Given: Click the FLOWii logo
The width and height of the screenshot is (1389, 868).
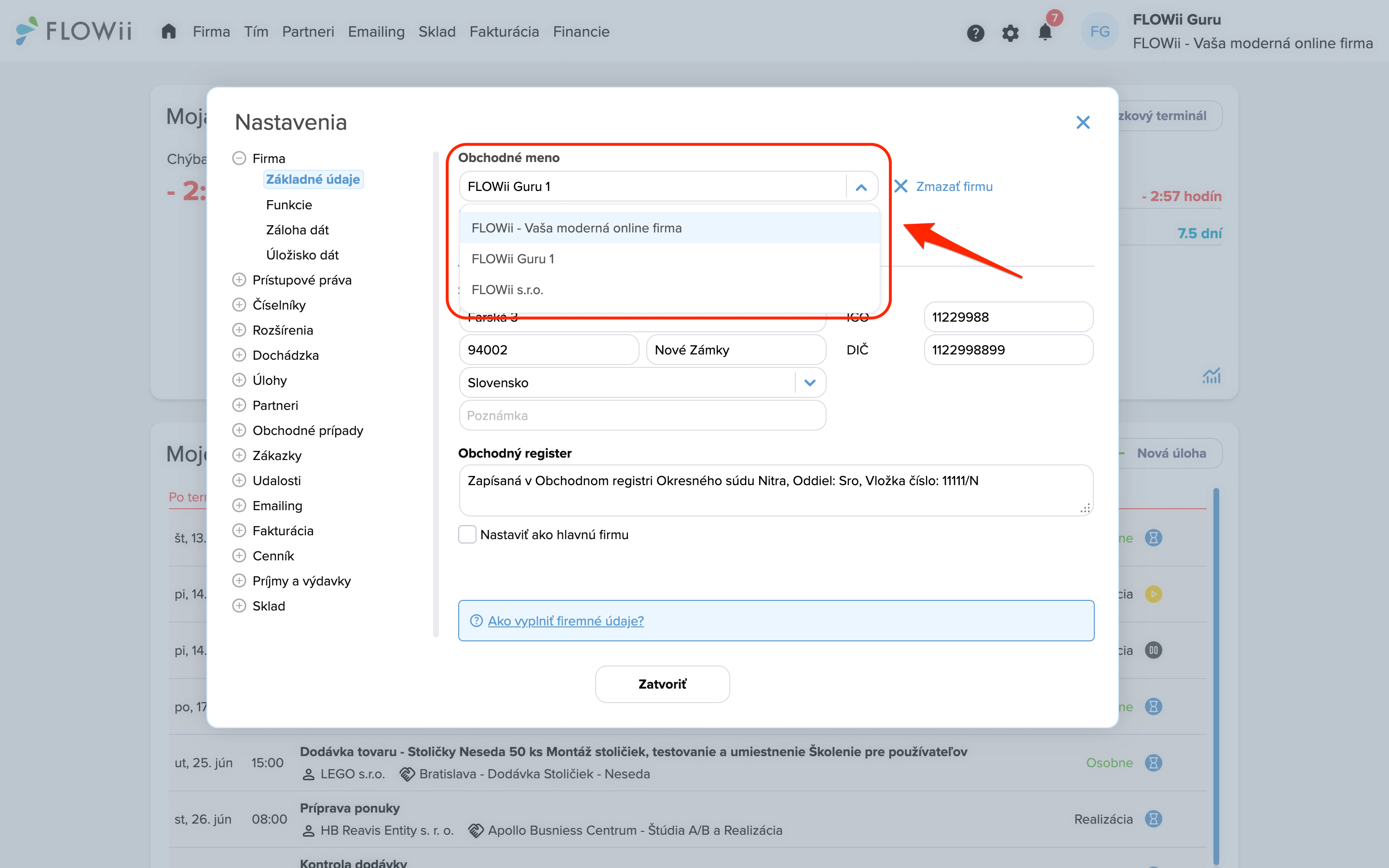Looking at the screenshot, I should (74, 30).
